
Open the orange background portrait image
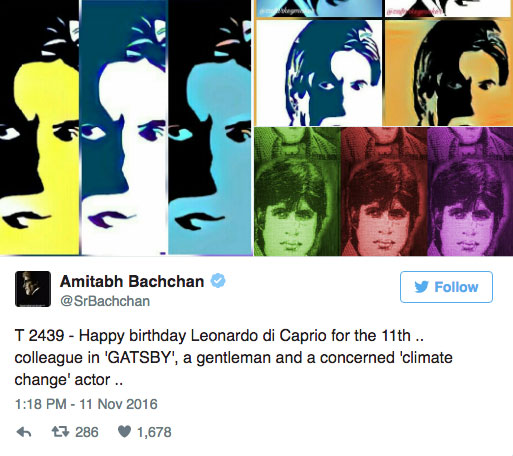coord(449,73)
